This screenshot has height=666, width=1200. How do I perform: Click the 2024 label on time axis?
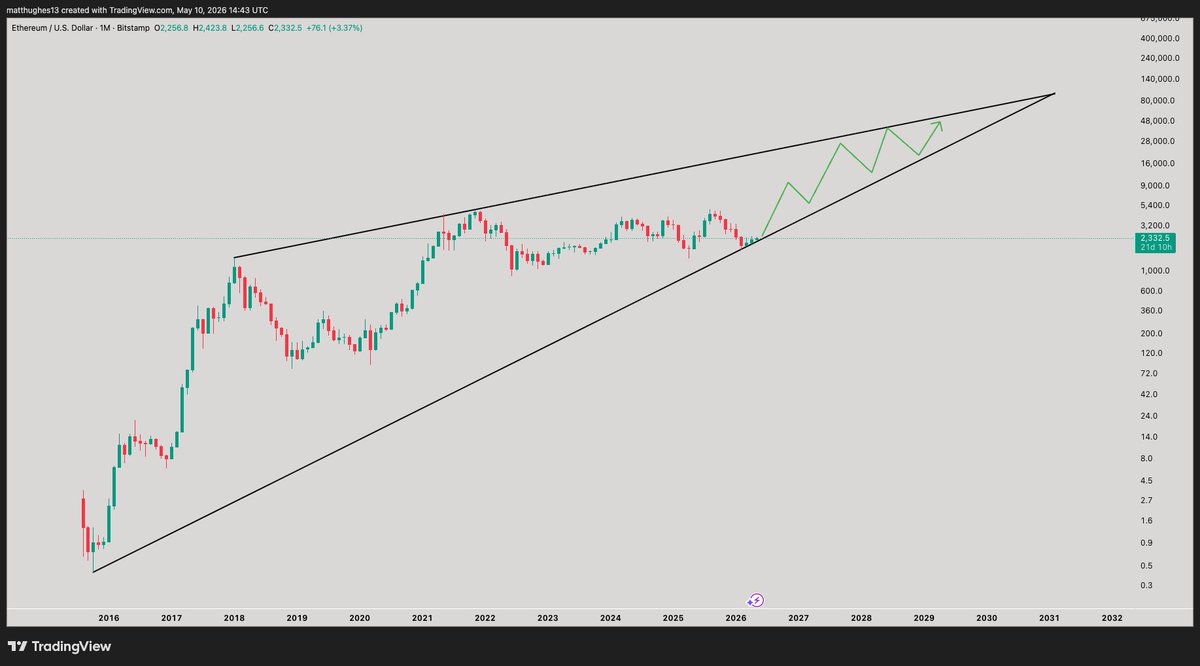coord(610,619)
